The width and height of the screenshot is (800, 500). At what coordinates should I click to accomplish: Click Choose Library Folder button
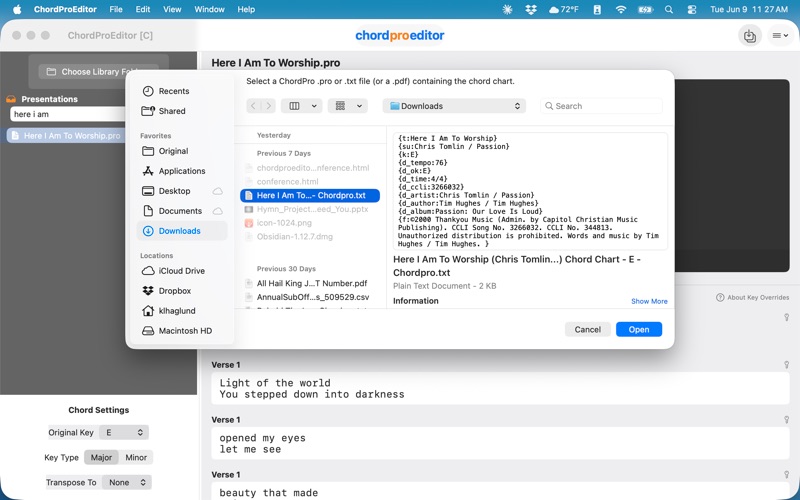tap(98, 72)
